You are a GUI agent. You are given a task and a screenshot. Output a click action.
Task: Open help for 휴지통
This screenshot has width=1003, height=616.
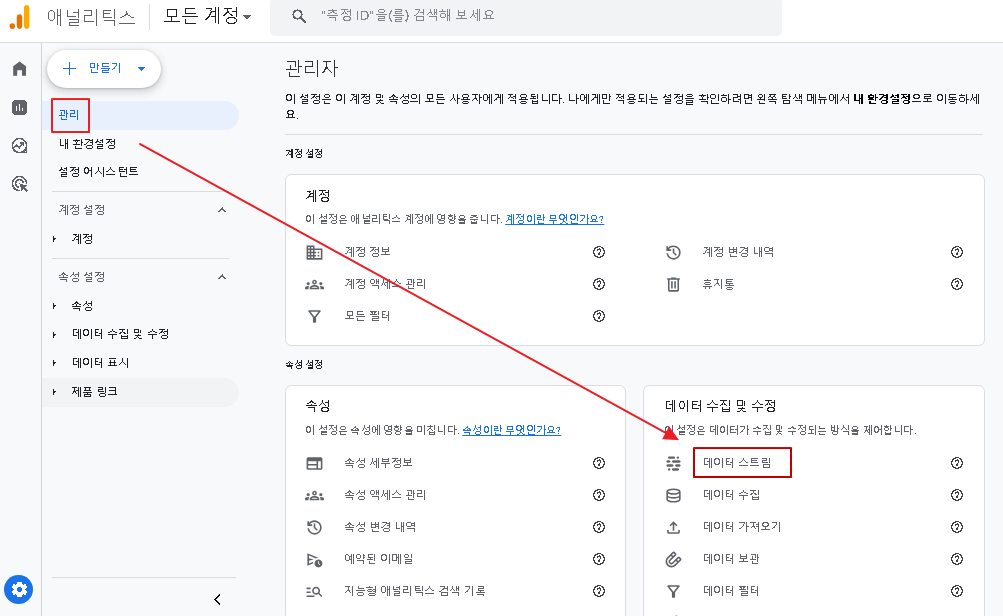tap(957, 284)
